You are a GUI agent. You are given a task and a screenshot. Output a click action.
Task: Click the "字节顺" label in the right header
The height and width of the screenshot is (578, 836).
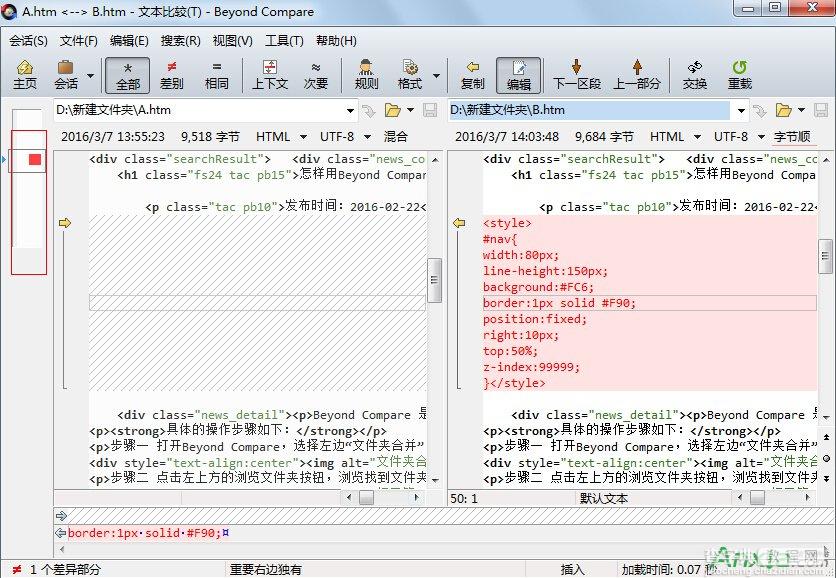(x=792, y=137)
